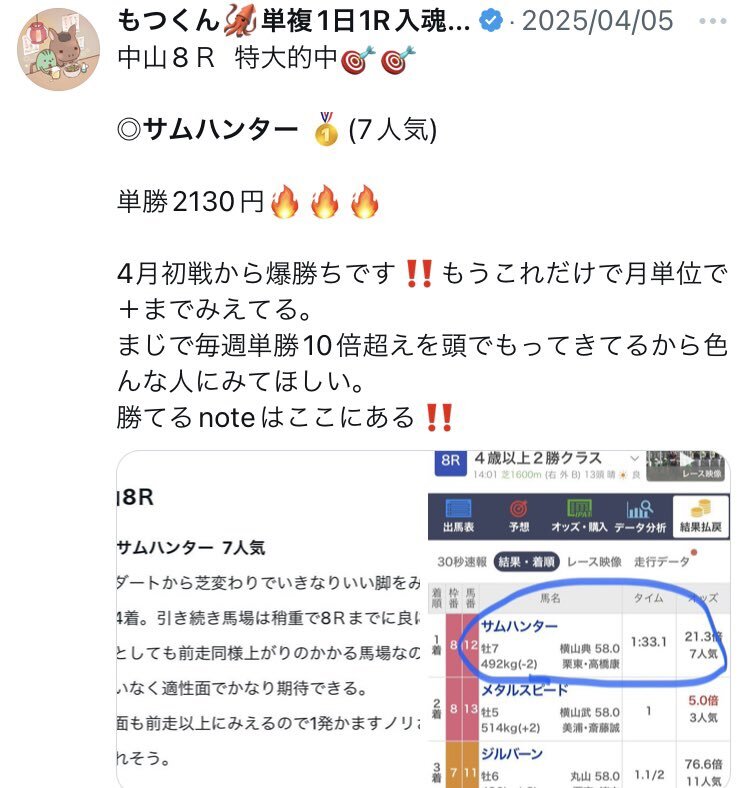Select the 結果・着順 pill tab
749x788 pixels.
point(526,562)
